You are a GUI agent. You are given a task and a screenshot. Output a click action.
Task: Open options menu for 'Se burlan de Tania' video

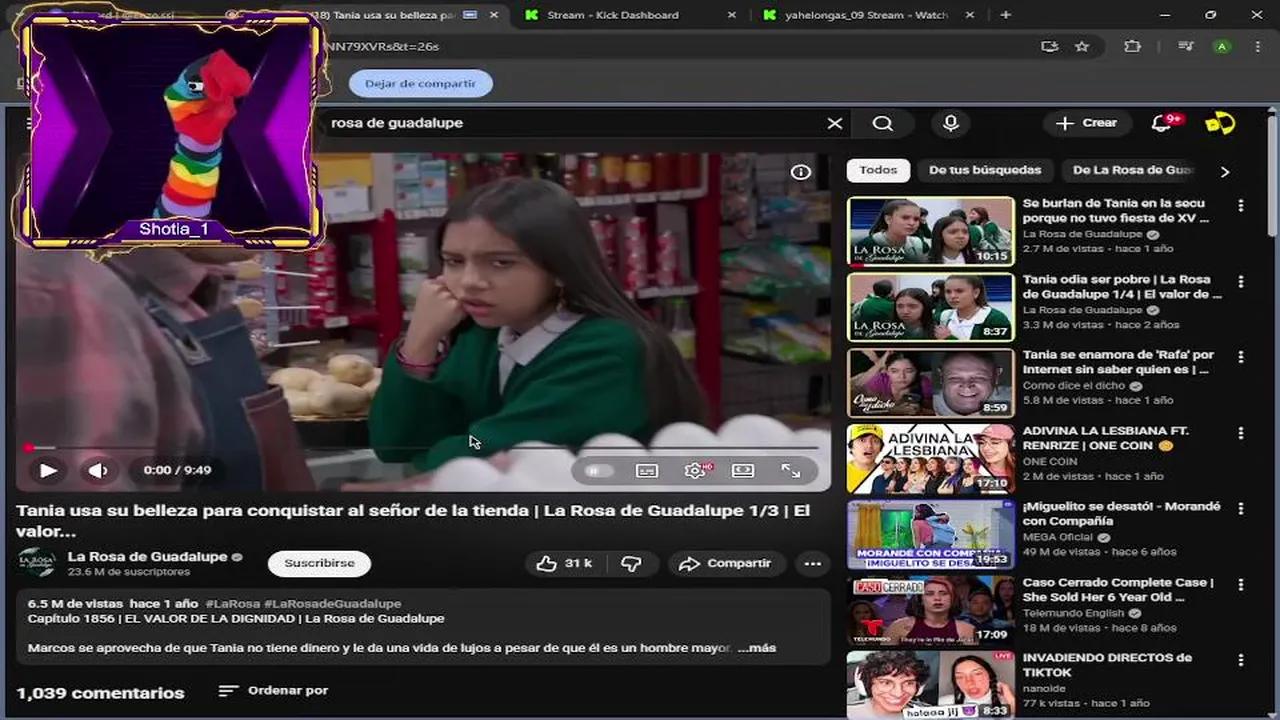(1241, 205)
